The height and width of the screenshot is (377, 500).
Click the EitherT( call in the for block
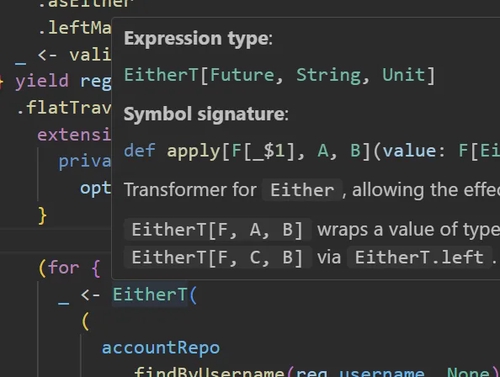pos(155,295)
